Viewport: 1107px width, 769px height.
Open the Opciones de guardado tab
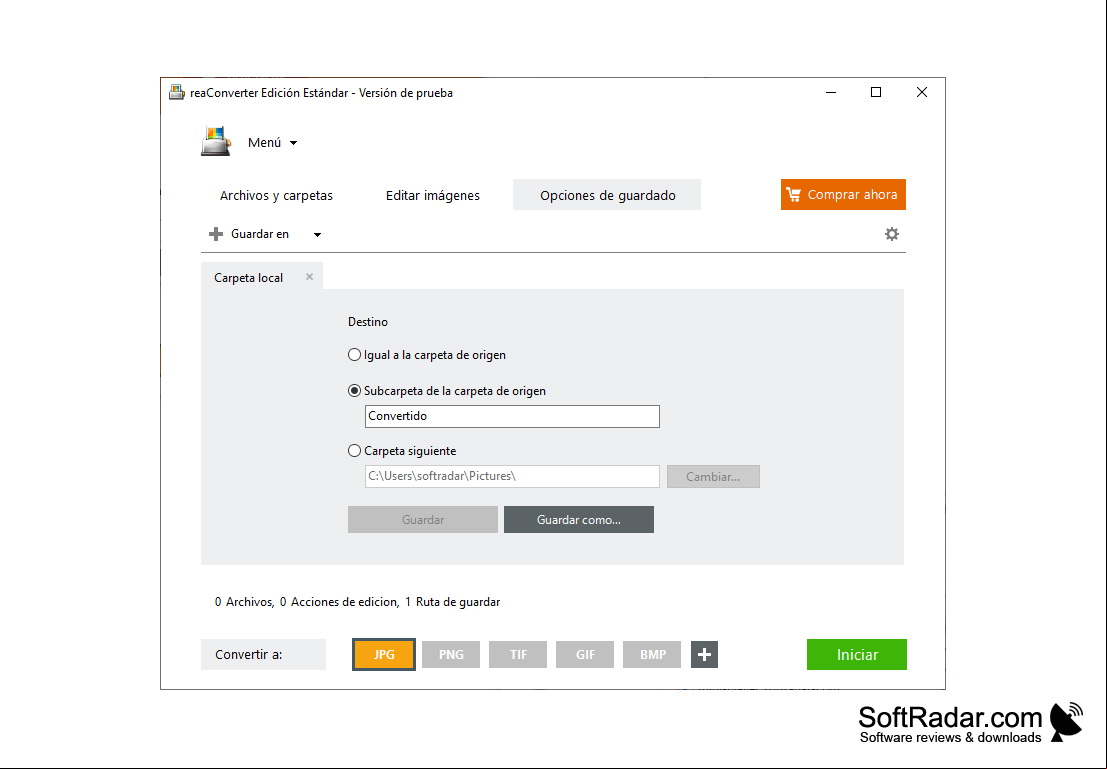coord(607,195)
